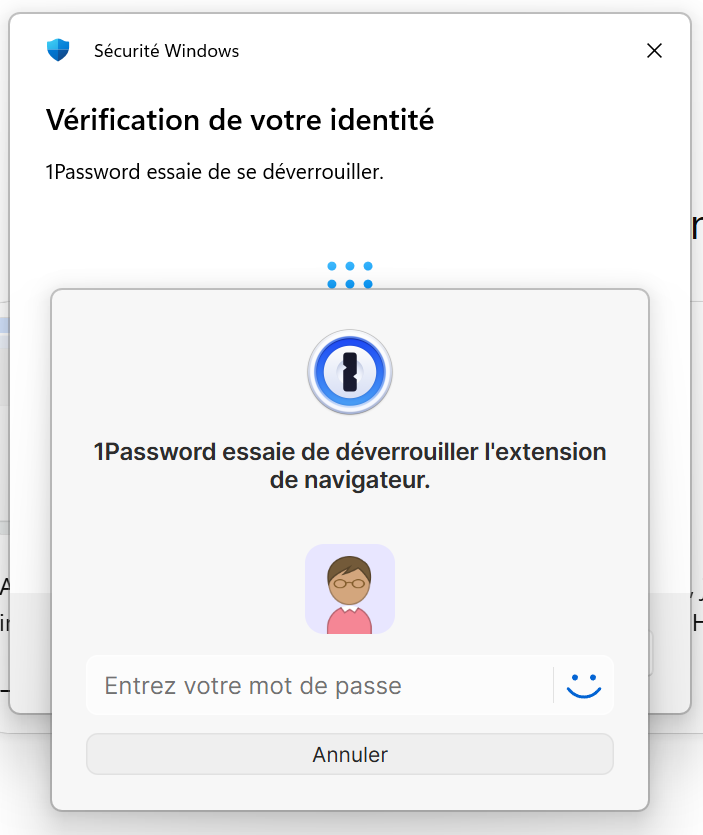Image resolution: width=703 pixels, height=835 pixels.
Task: Click the "Vérification de votre identité" heading
Action: (x=240, y=121)
